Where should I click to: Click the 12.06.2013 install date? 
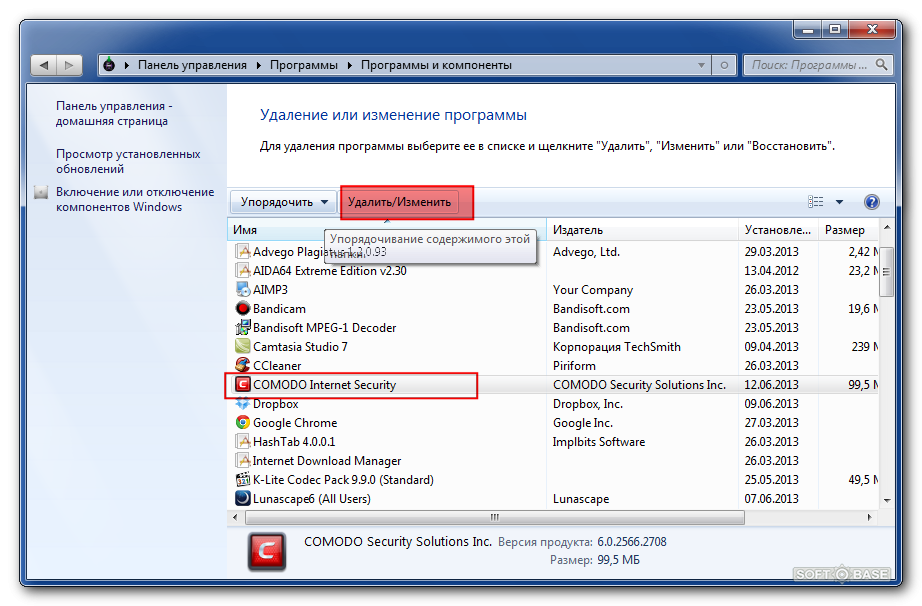[771, 384]
